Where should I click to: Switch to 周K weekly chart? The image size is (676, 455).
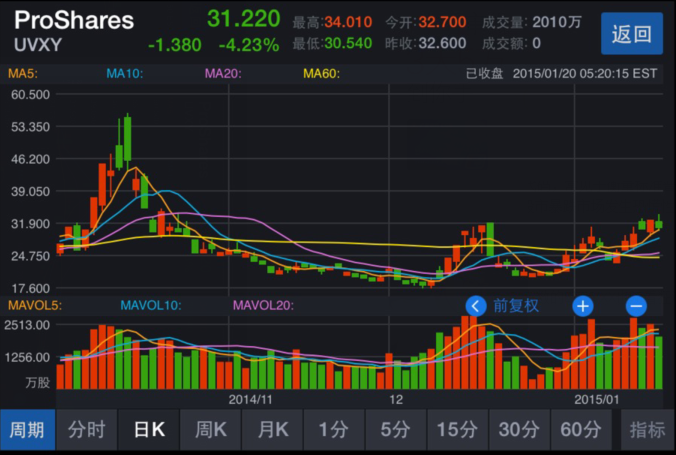point(210,430)
